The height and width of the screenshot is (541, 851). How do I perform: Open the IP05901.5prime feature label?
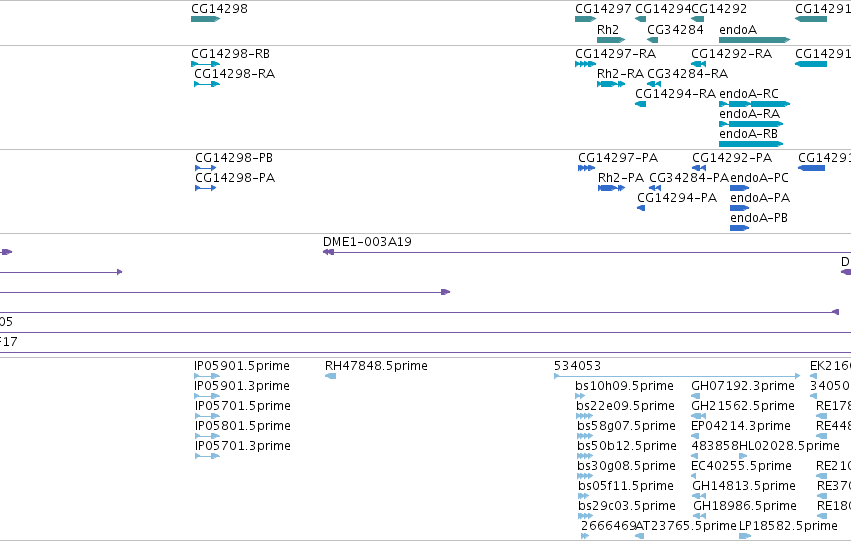[242, 366]
